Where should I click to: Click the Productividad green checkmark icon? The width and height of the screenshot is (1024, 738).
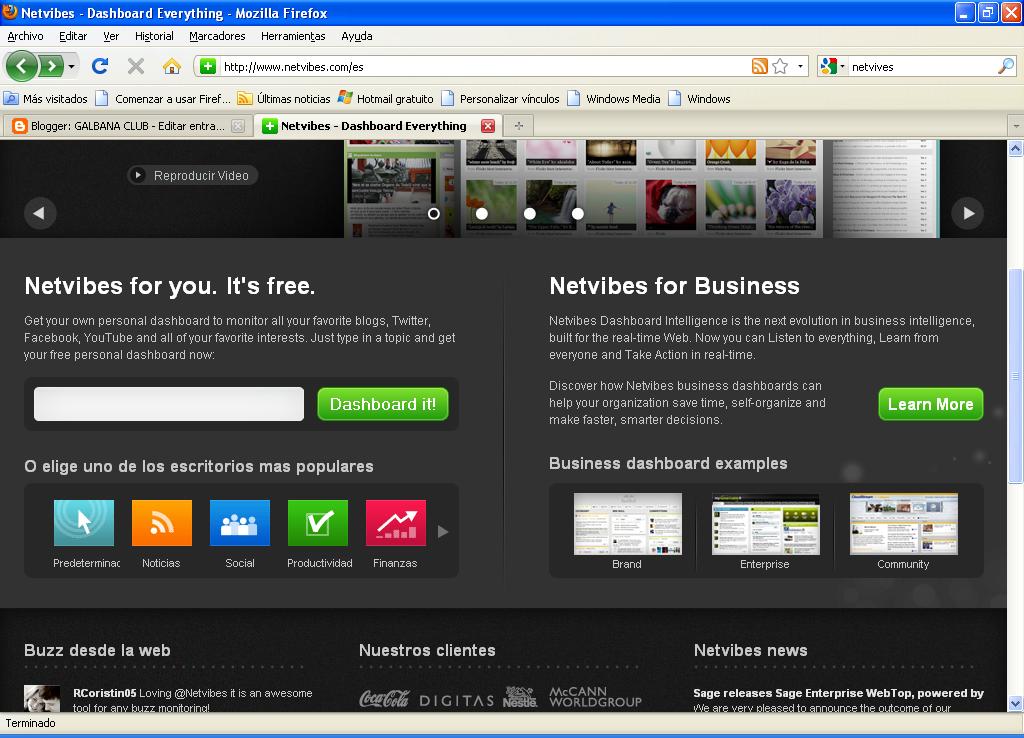317,522
